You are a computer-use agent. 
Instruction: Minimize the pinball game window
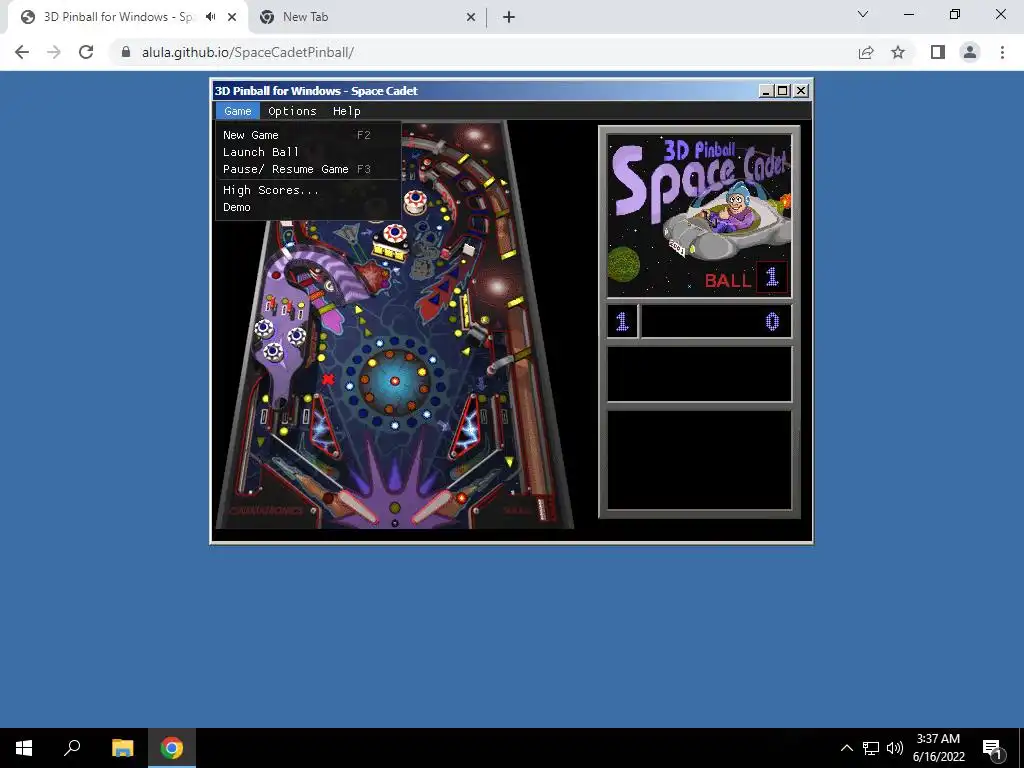click(x=766, y=91)
